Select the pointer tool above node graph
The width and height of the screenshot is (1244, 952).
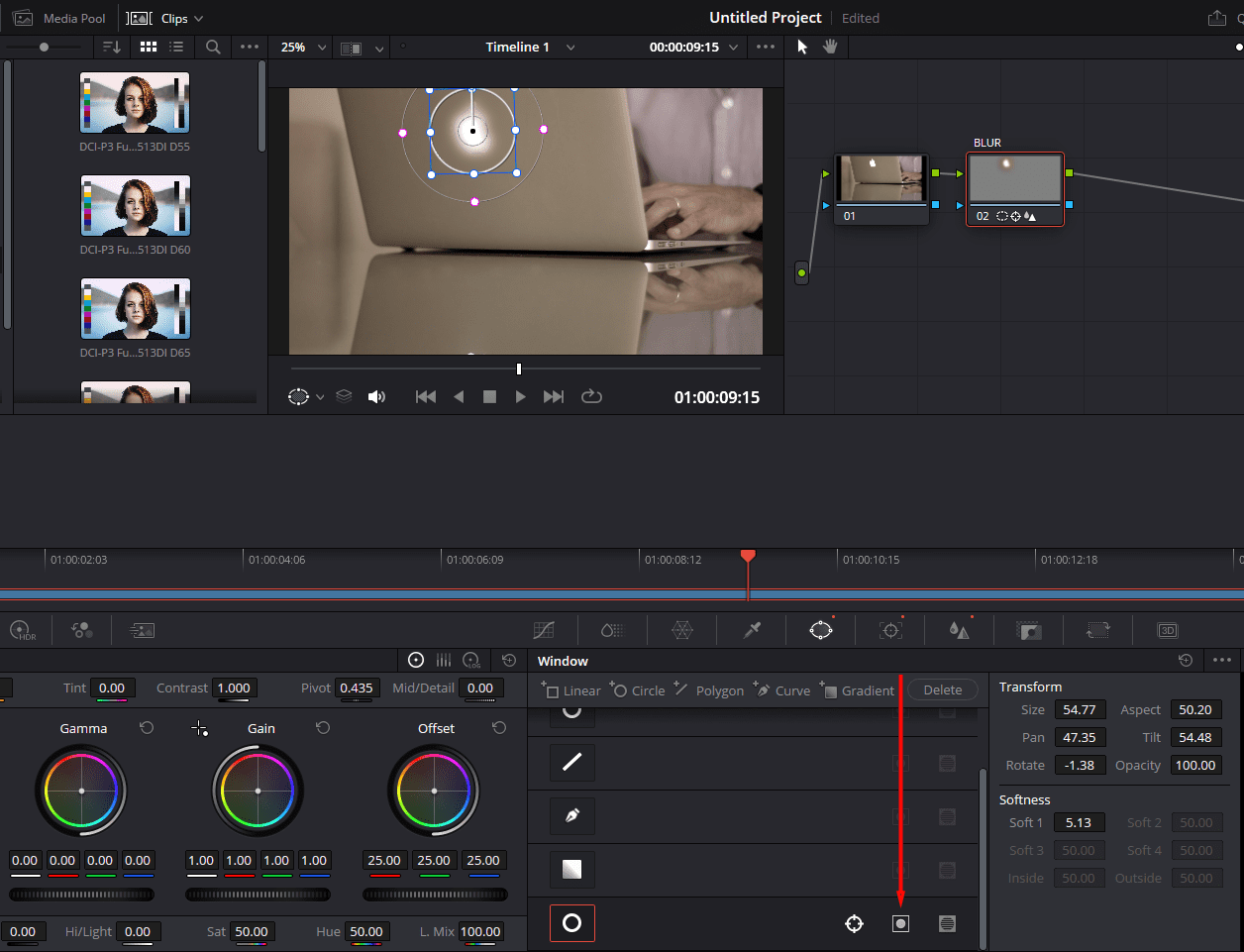[x=802, y=47]
